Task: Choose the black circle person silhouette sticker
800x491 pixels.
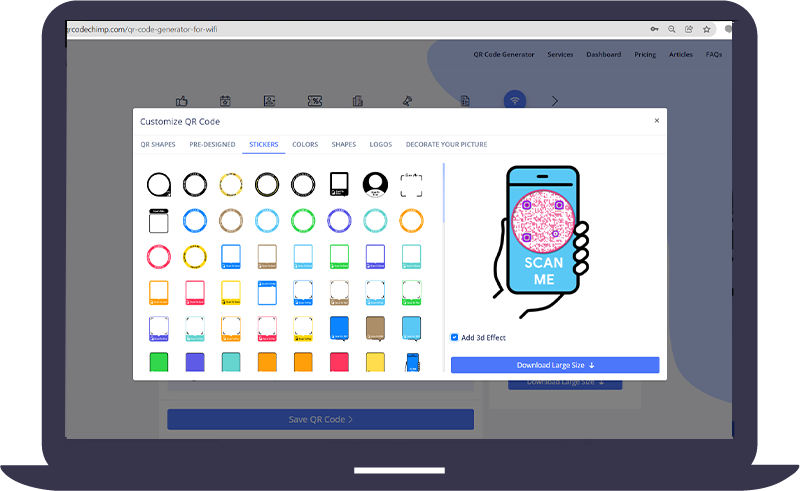Action: click(x=375, y=184)
